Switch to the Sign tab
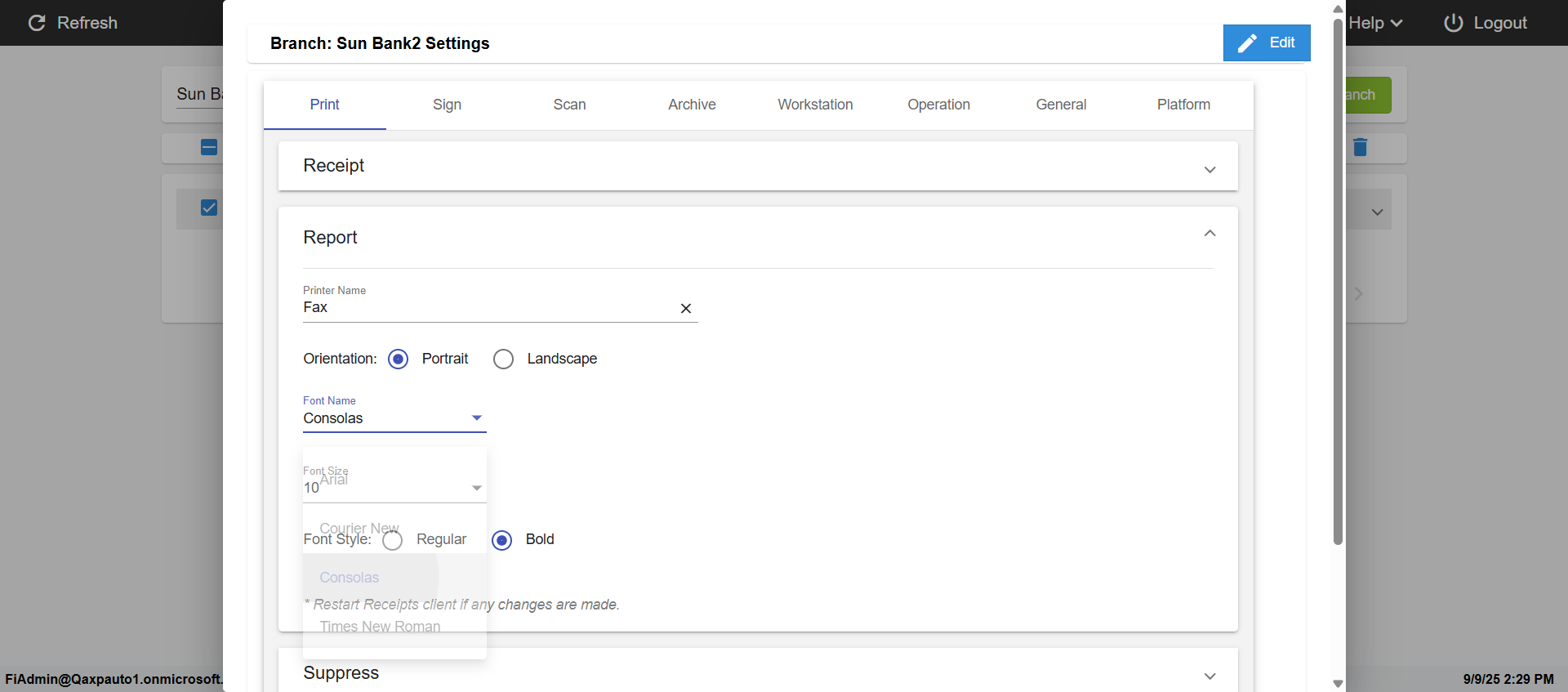 click(x=447, y=105)
